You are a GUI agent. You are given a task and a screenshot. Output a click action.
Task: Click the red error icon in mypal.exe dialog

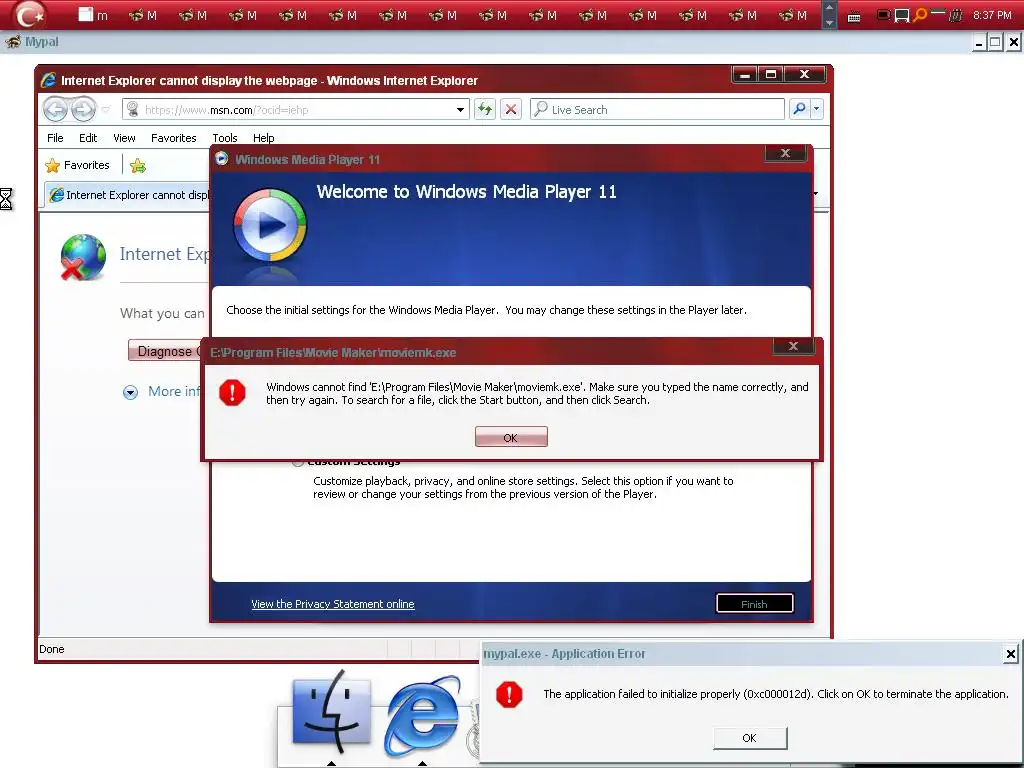[x=509, y=694]
